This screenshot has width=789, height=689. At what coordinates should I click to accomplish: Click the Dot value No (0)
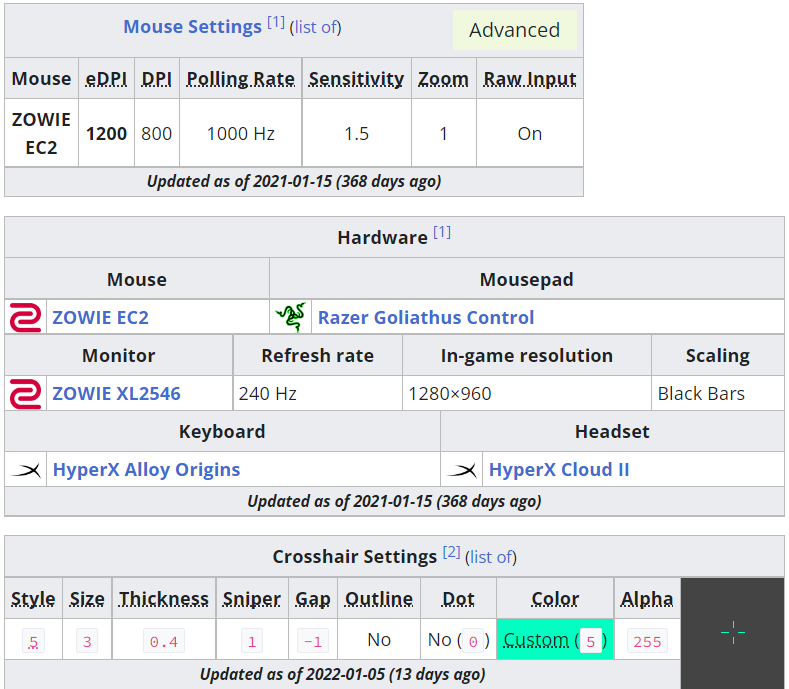458,640
